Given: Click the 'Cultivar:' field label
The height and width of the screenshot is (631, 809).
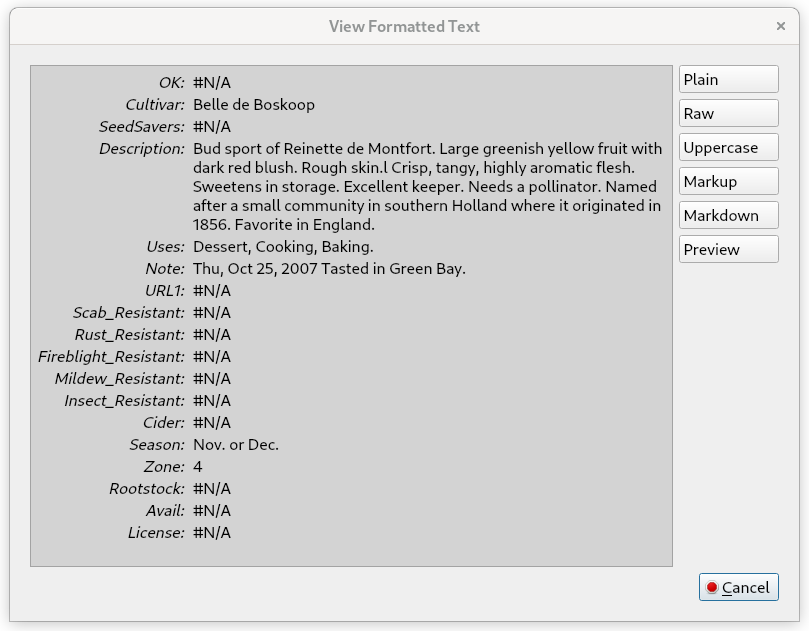Looking at the screenshot, I should tap(155, 105).
